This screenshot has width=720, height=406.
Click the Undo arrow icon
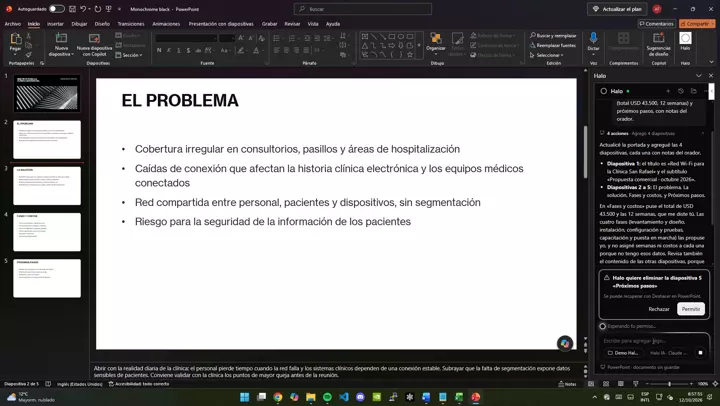[83, 9]
